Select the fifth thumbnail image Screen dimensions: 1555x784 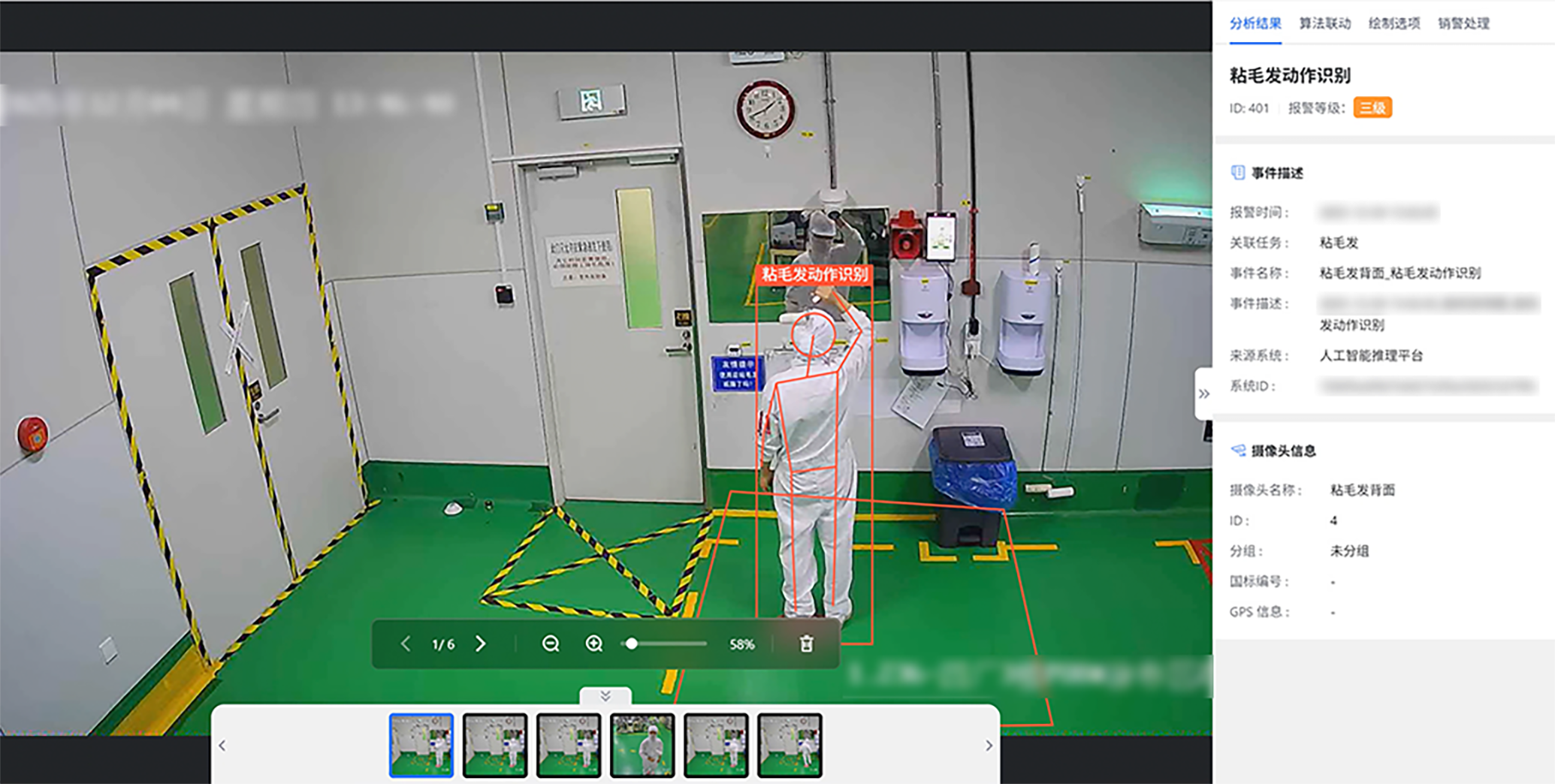[x=716, y=745]
